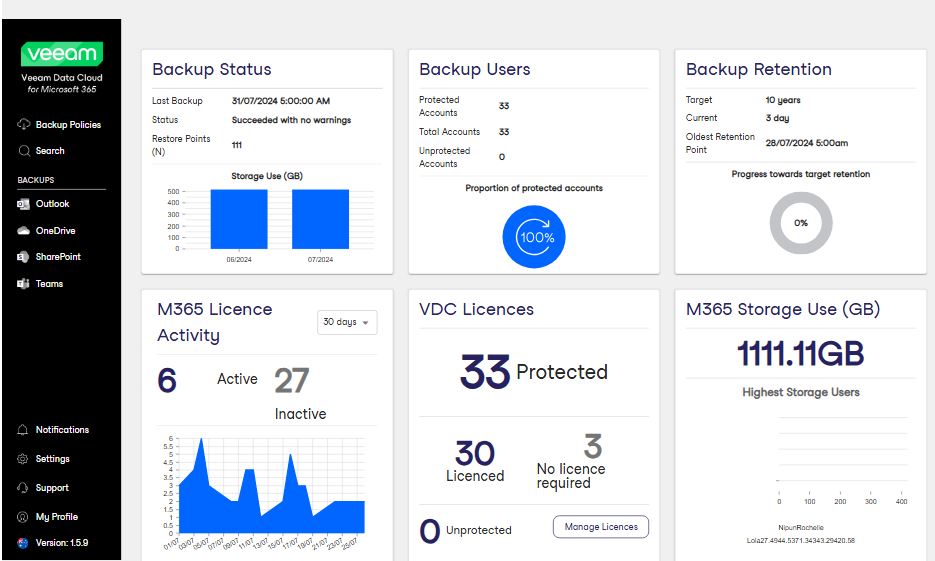Click the My Profile avatar icon
This screenshot has width=935, height=561.
23,517
